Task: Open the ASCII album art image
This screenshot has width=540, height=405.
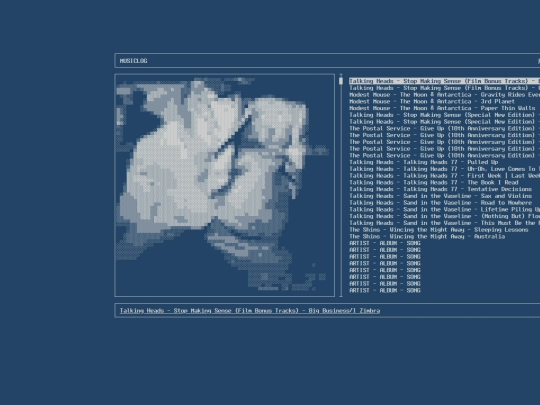Action: pyautogui.click(x=225, y=185)
